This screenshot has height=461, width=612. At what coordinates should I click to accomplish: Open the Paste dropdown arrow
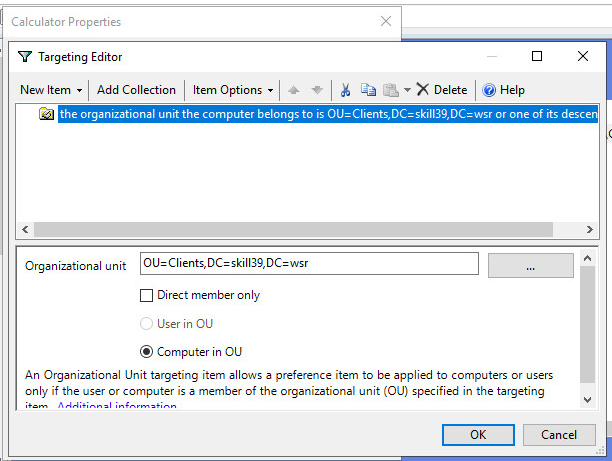(407, 90)
